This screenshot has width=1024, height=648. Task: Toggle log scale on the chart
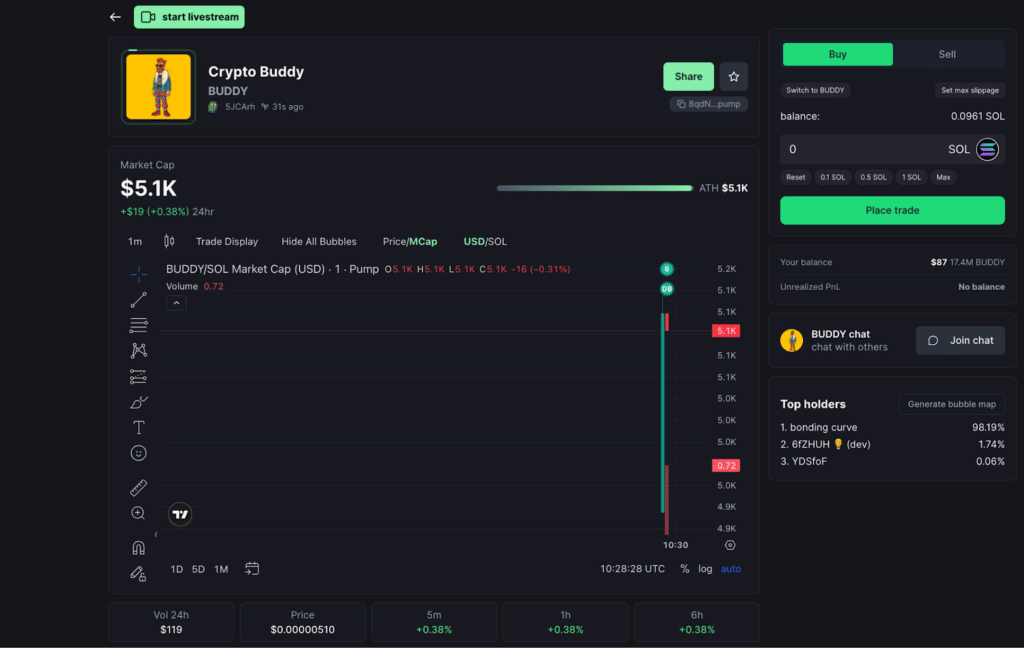[705, 569]
